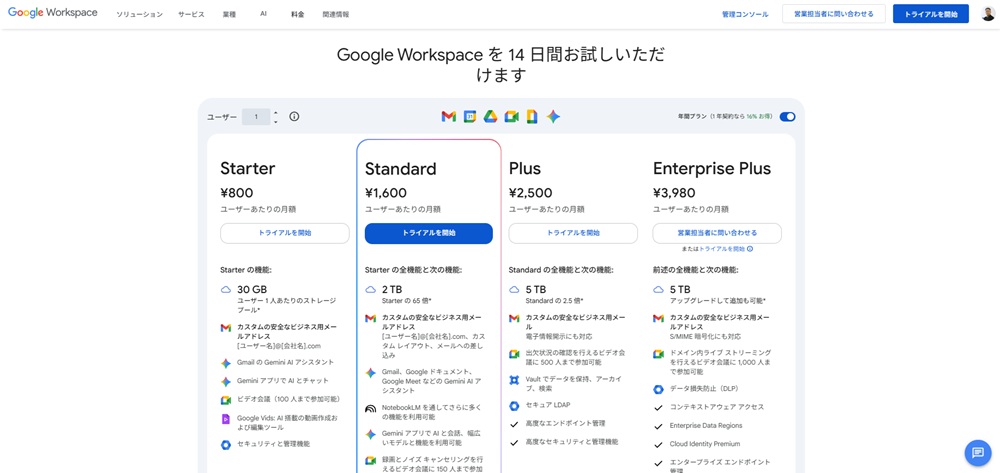Click Gmail icon in the Standard feature list
Screen dimensions: 1000x473
click(370, 318)
